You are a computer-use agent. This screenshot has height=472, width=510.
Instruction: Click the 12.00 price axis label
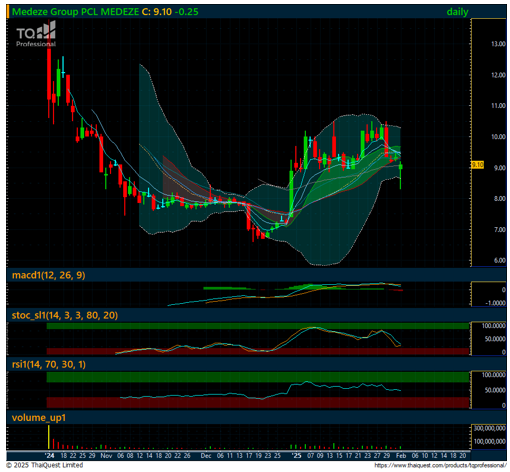(x=498, y=75)
